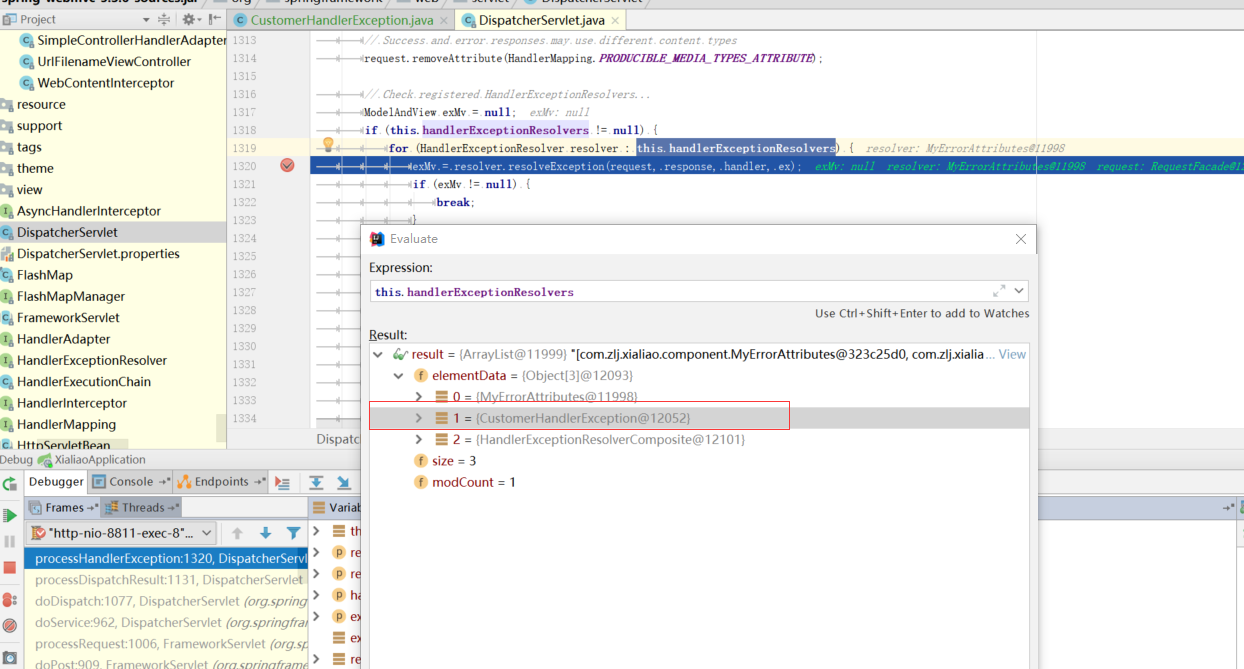Expand the Evaluate expression field icon
This screenshot has height=669, width=1244.
(999, 291)
